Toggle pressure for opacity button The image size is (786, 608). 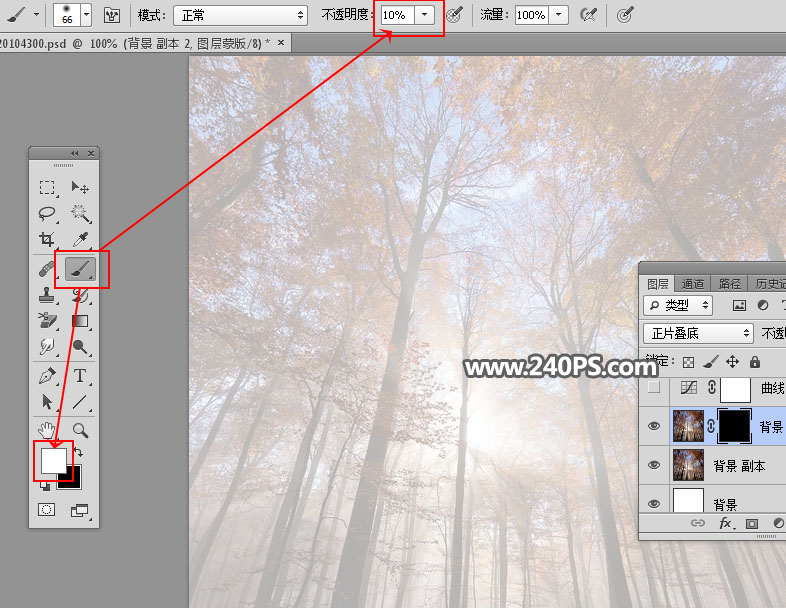pyautogui.click(x=455, y=15)
